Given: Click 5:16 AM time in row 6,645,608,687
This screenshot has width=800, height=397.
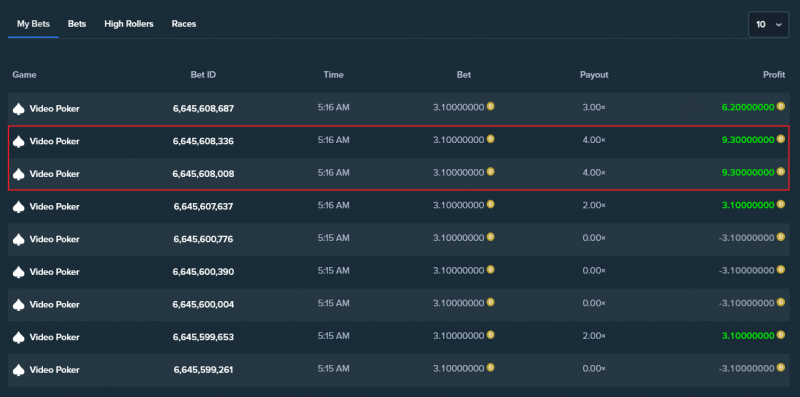Looking at the screenshot, I should [x=334, y=107].
